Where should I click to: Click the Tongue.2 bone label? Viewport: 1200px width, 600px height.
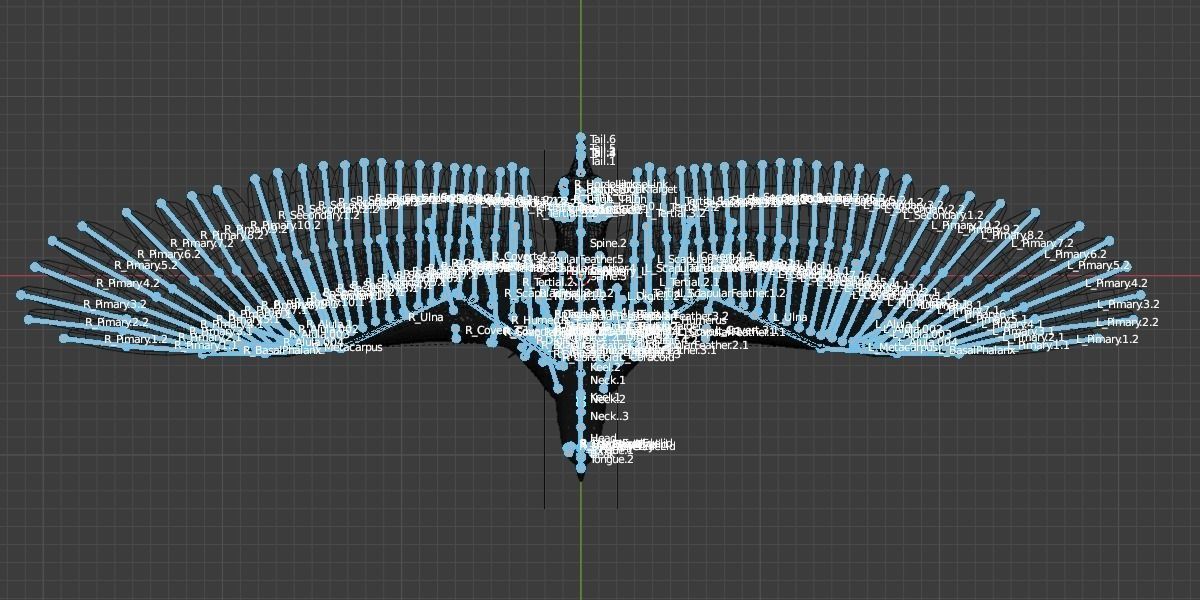coord(612,459)
